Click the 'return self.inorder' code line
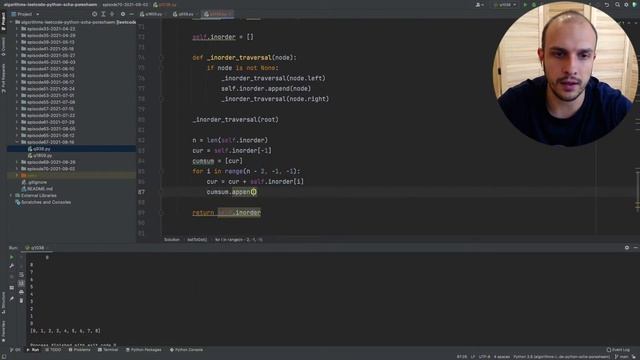 [x=227, y=213]
